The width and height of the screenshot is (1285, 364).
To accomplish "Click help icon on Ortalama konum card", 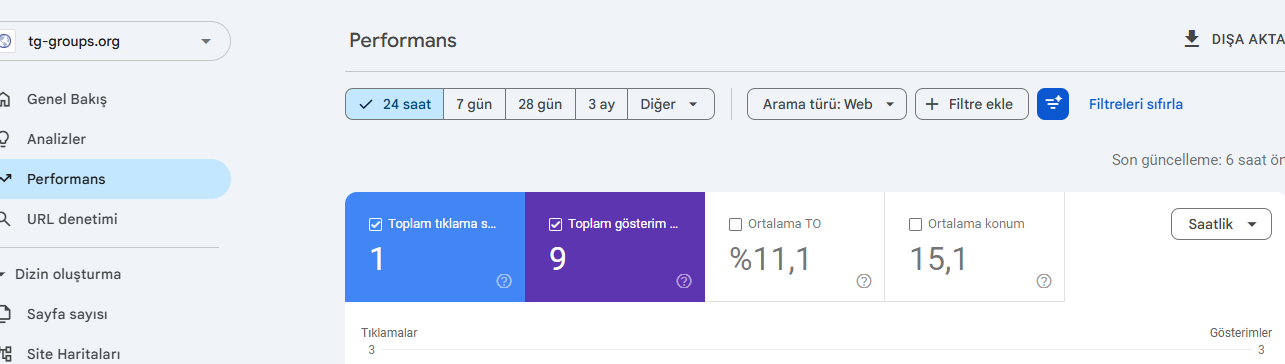I will point(1044,281).
